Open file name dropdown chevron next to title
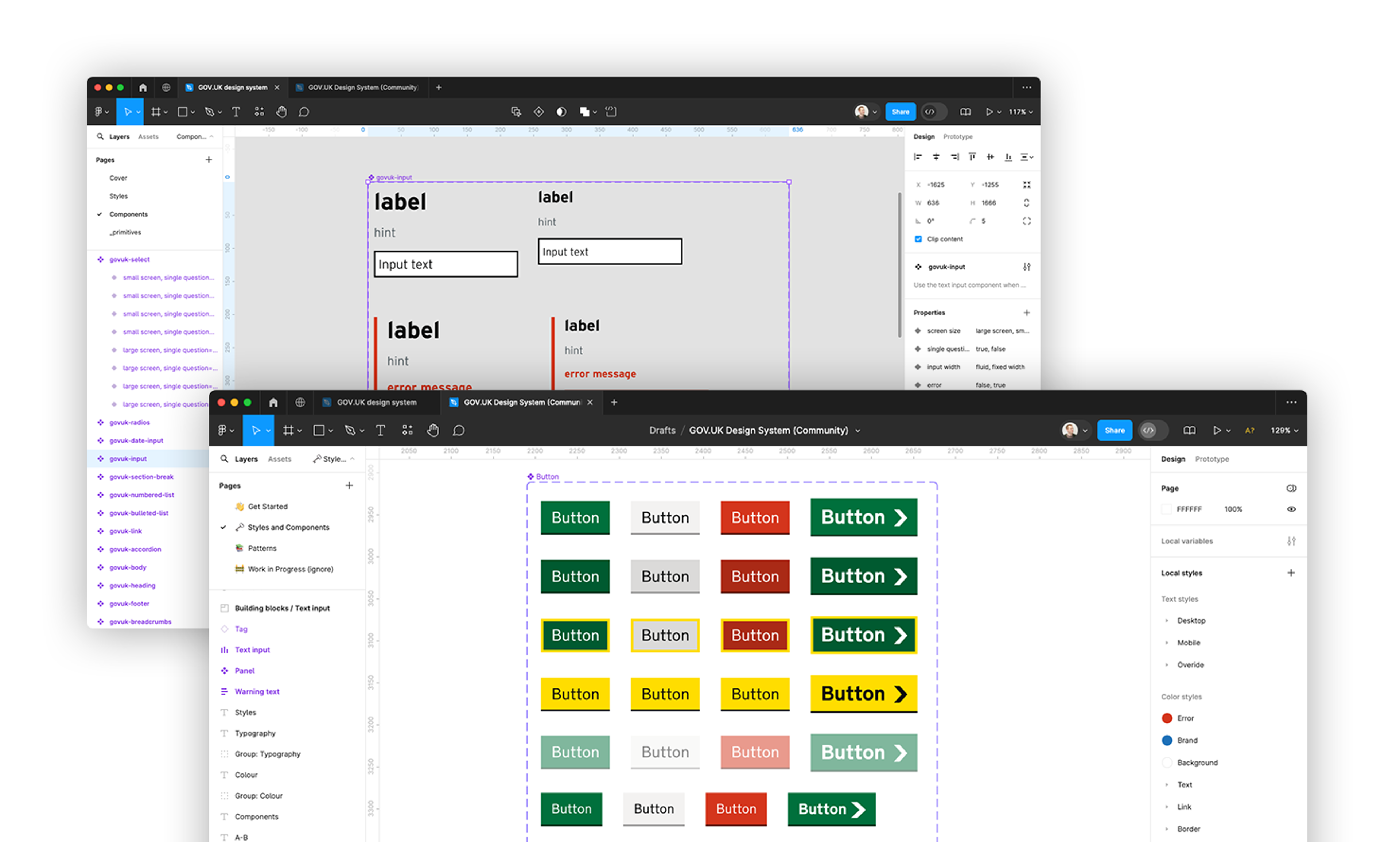The height and width of the screenshot is (842, 1400). tap(858, 431)
